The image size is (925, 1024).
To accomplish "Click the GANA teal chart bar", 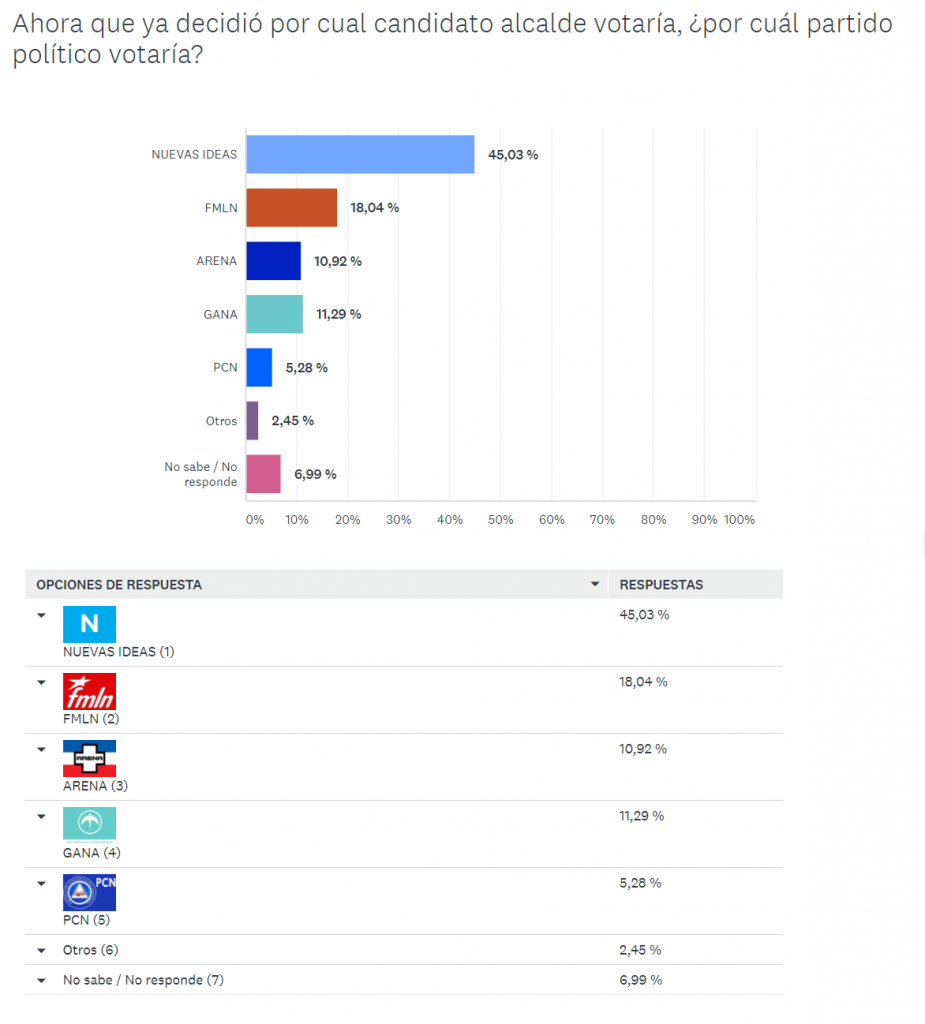I will click(x=275, y=314).
